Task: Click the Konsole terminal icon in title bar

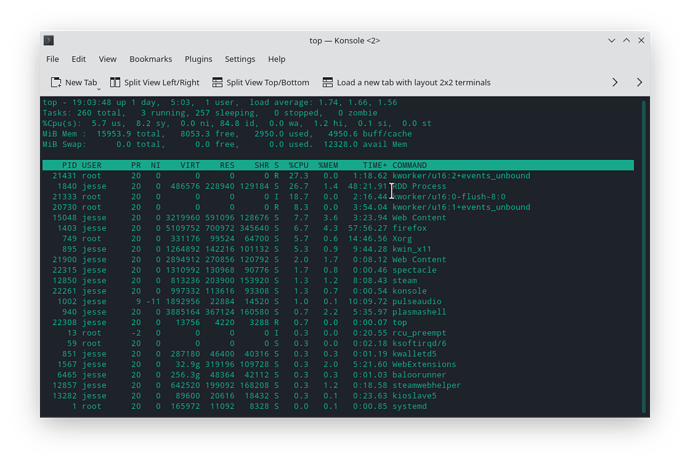Action: 49,40
